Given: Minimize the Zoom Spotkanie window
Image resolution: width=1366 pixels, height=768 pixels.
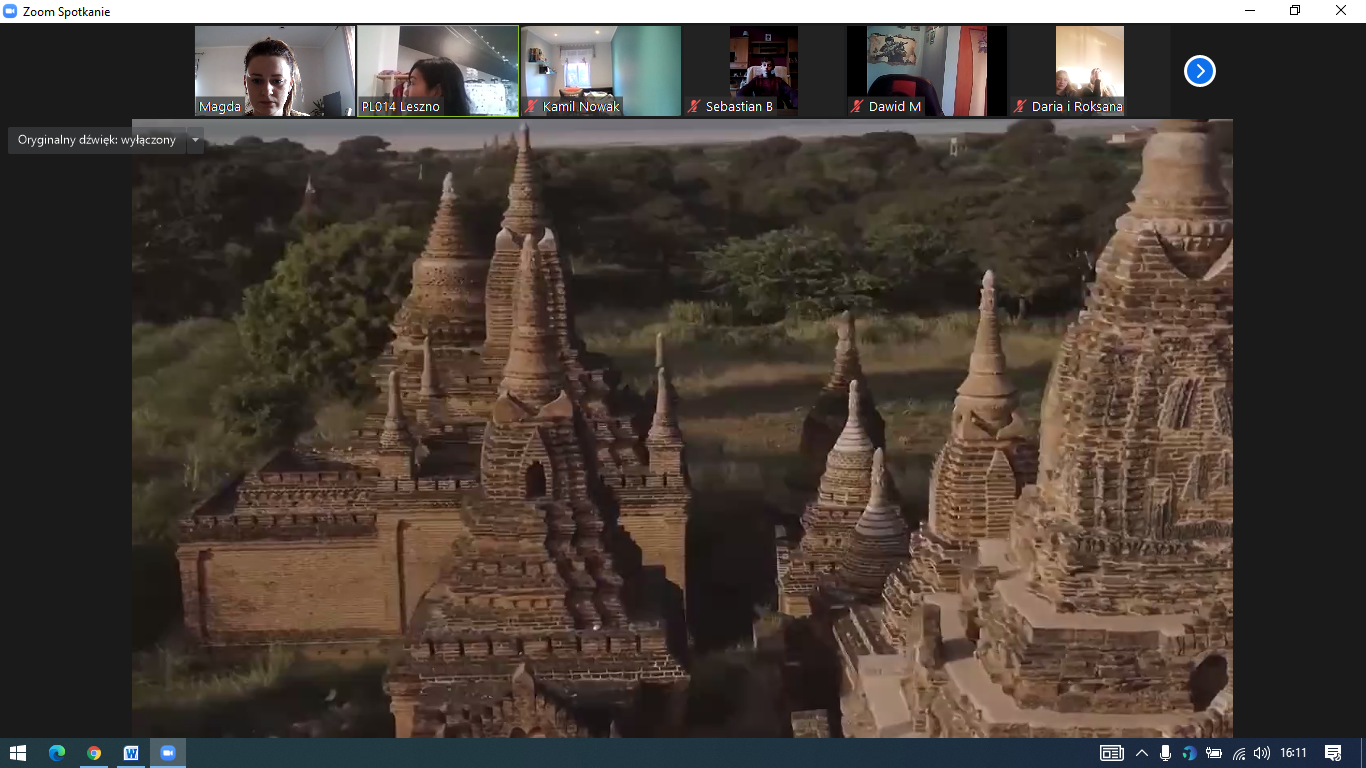Looking at the screenshot, I should click(x=1250, y=11).
